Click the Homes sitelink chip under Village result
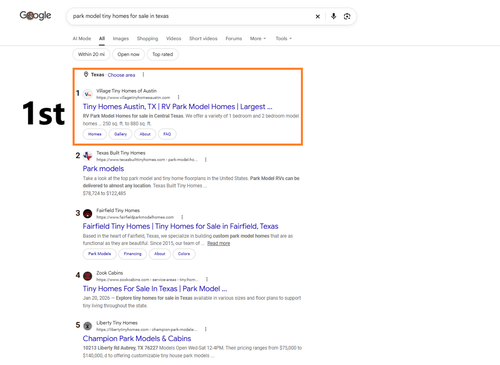This screenshot has height=365, width=500. pyautogui.click(x=95, y=134)
